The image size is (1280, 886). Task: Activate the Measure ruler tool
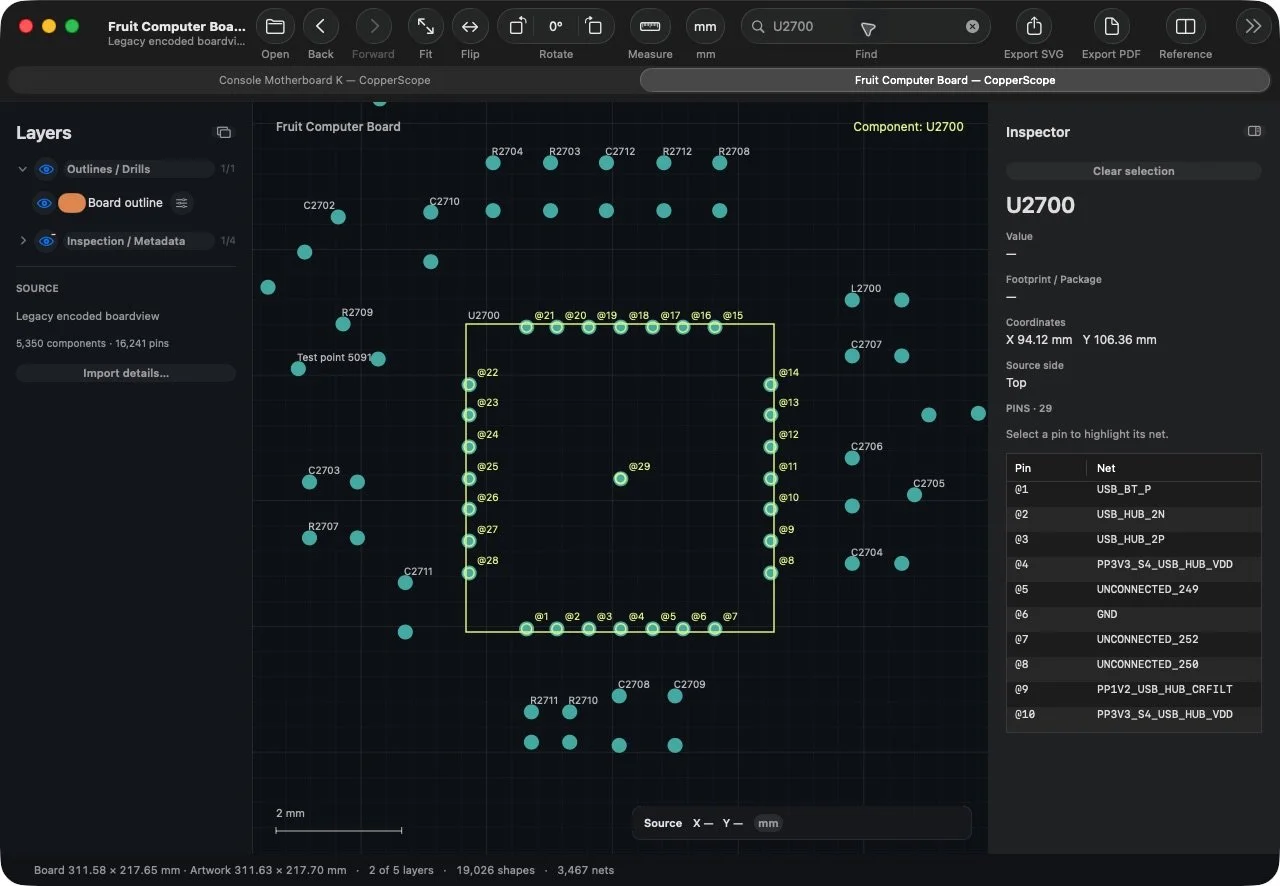[650, 27]
